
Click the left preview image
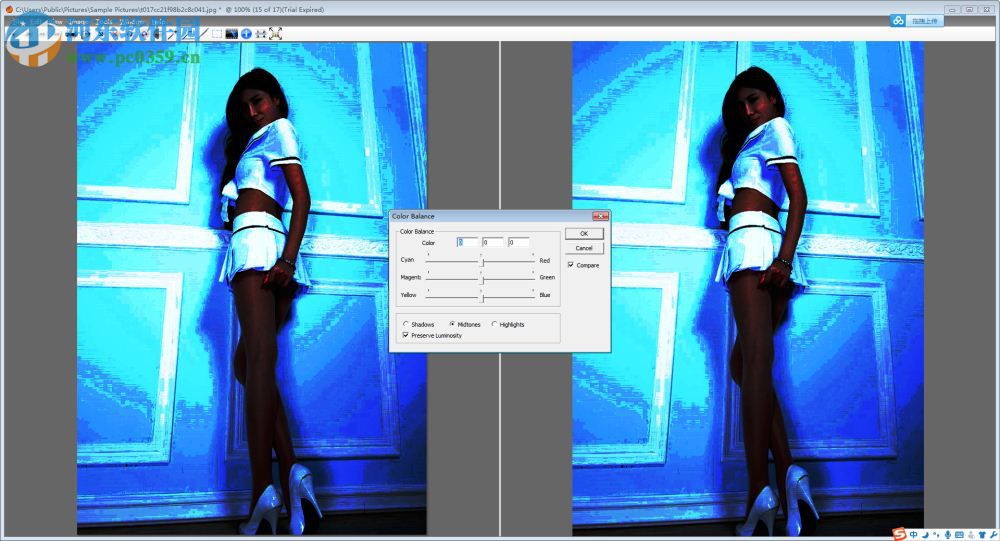click(252, 288)
